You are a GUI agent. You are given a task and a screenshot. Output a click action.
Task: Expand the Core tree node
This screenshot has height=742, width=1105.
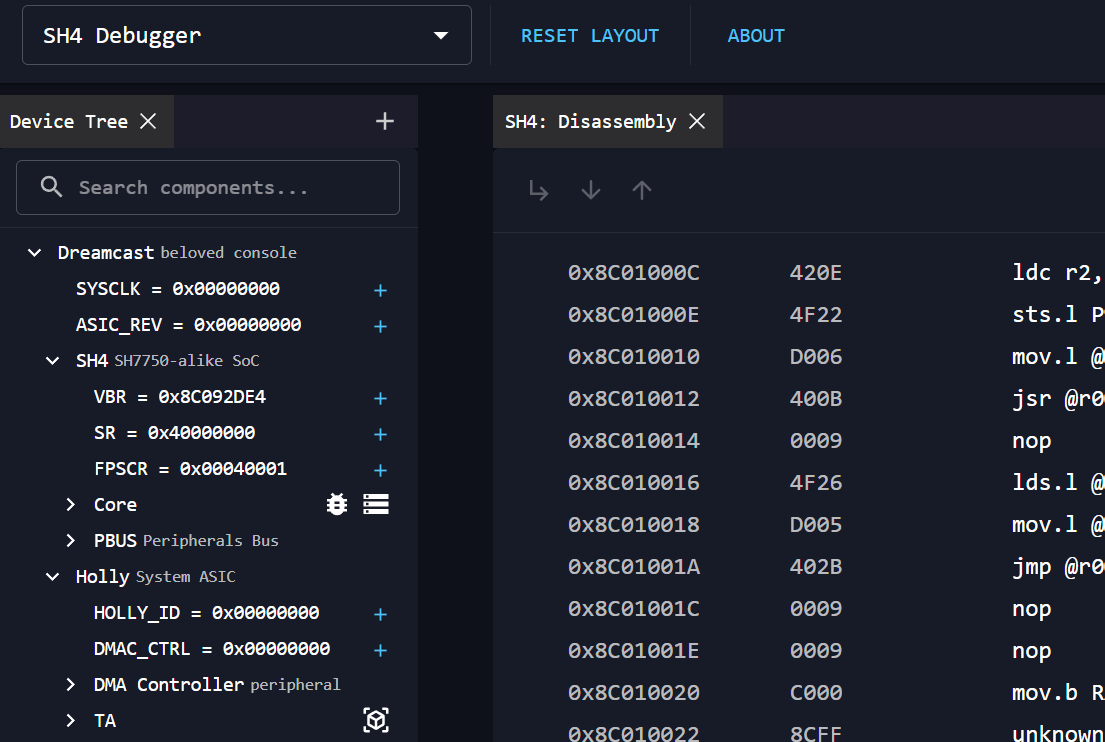click(x=70, y=505)
